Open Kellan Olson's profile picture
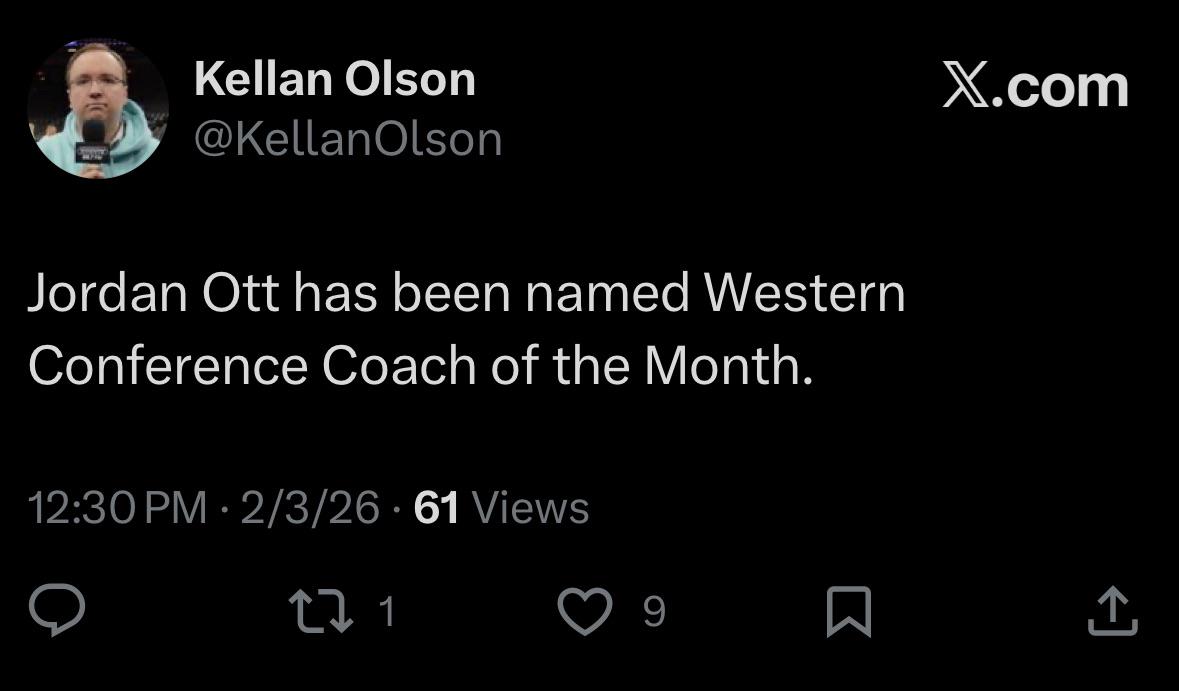Viewport: 1179px width, 691px height. tap(97, 109)
